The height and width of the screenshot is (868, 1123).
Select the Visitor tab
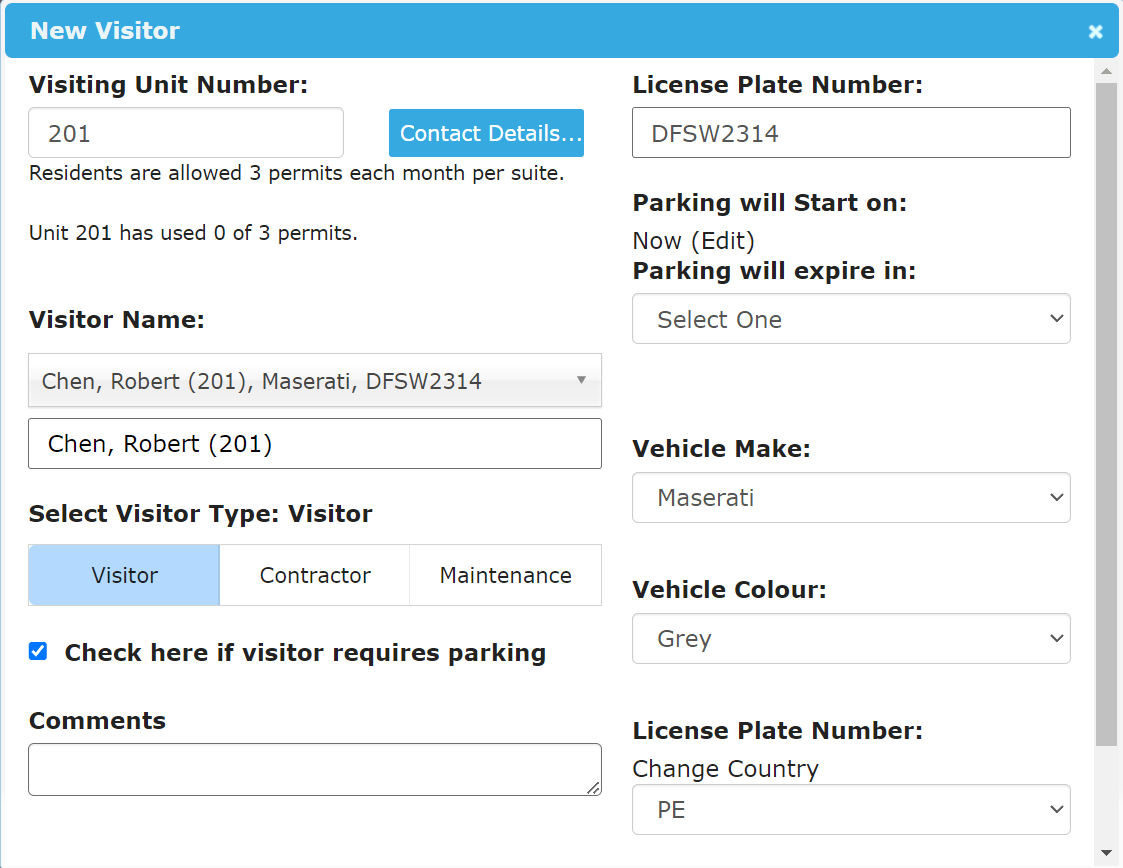point(123,575)
